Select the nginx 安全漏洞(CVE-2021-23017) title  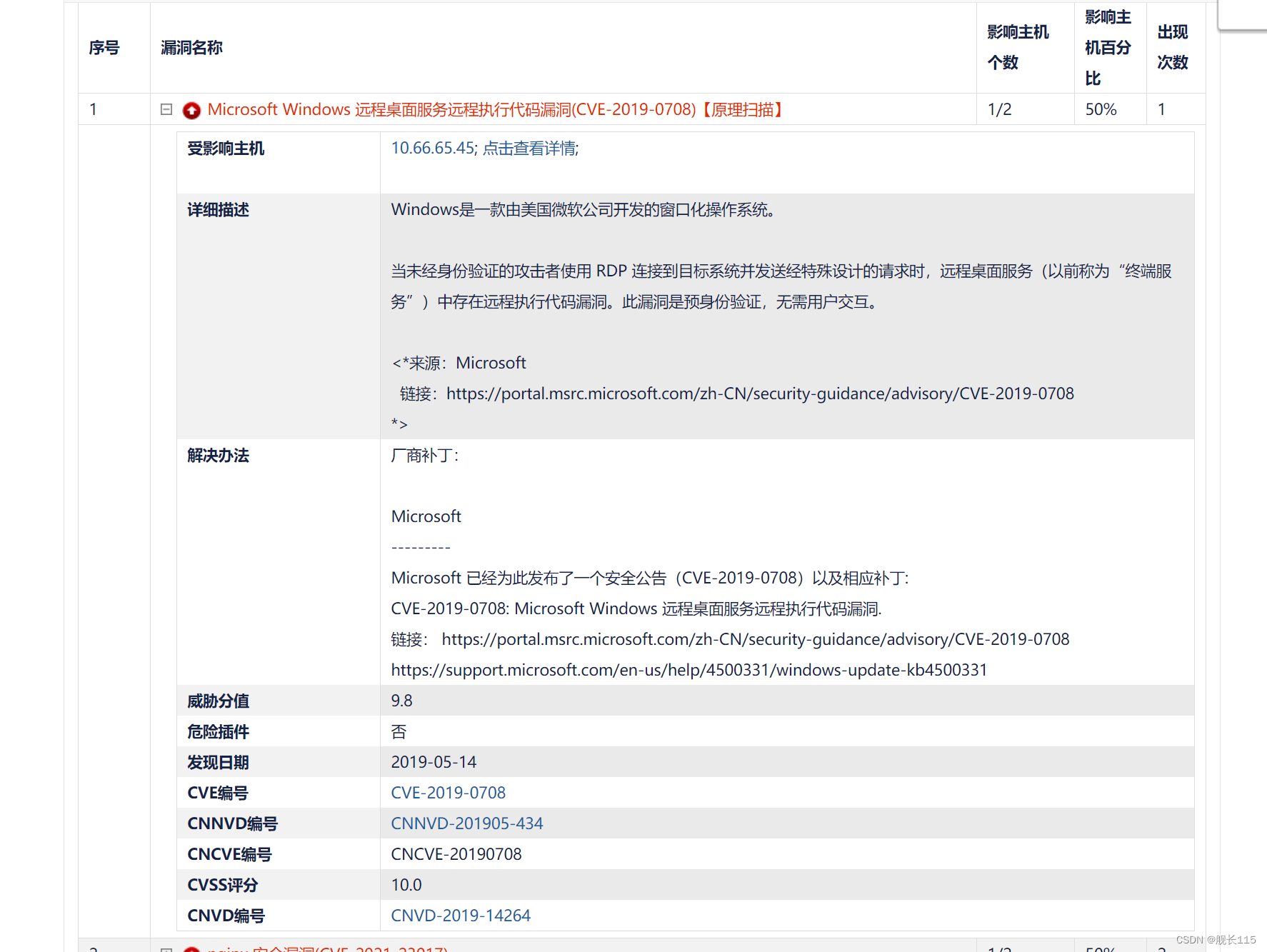pyautogui.click(x=325, y=949)
